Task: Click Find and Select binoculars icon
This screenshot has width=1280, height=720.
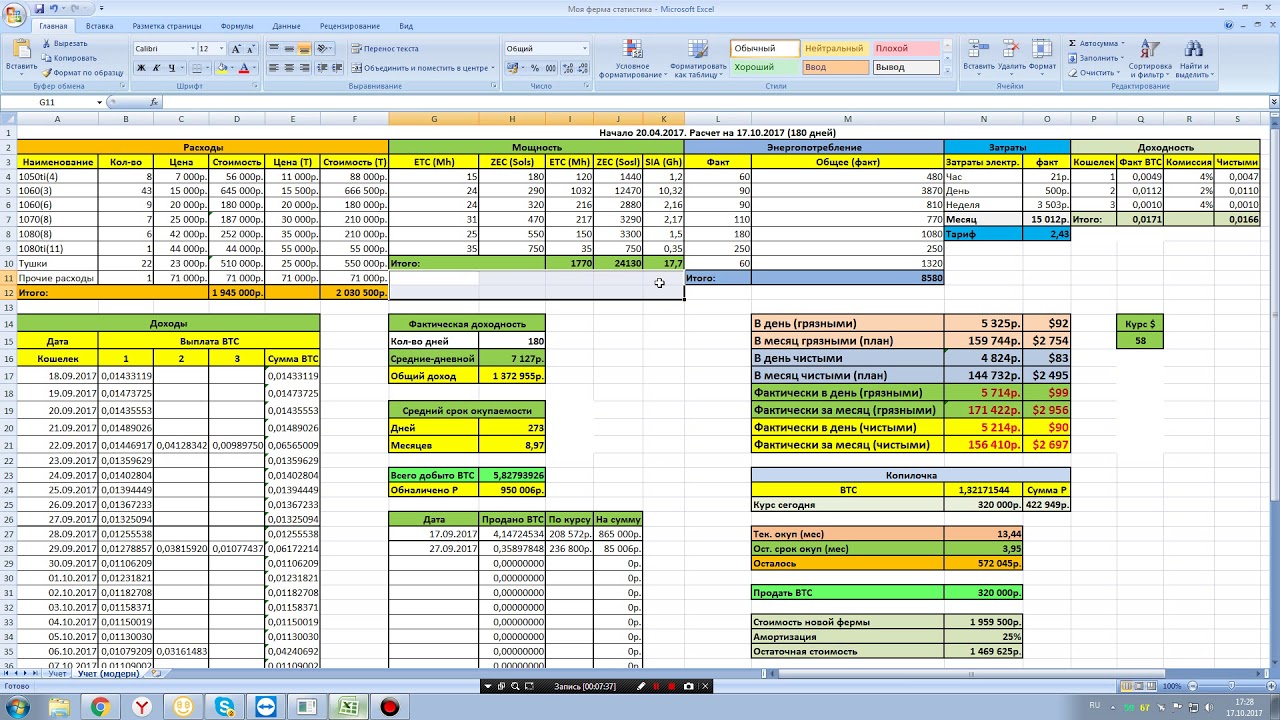Action: (x=1193, y=58)
